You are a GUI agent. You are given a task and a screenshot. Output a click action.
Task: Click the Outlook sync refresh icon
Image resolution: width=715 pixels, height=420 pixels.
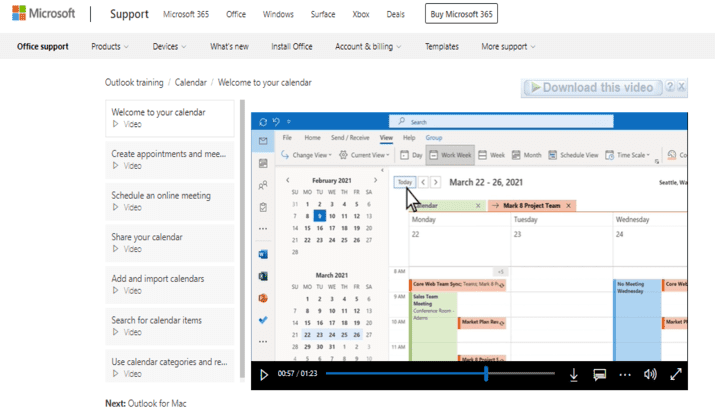point(263,122)
